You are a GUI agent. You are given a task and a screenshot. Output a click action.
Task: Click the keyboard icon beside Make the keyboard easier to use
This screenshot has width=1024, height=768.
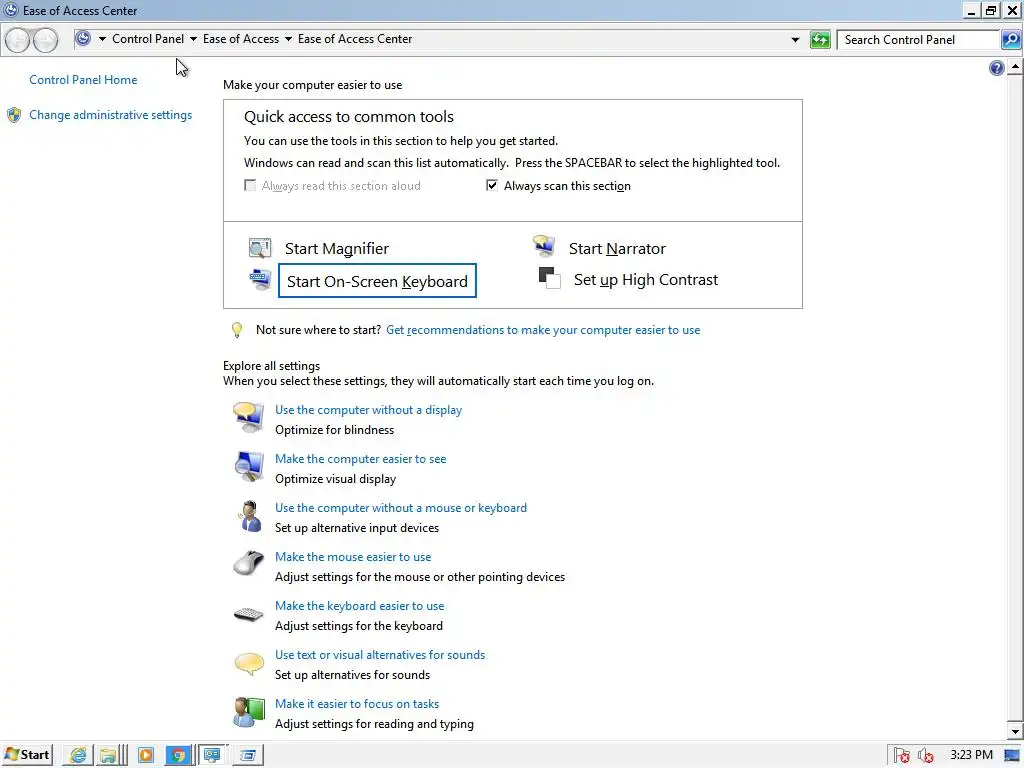(248, 614)
